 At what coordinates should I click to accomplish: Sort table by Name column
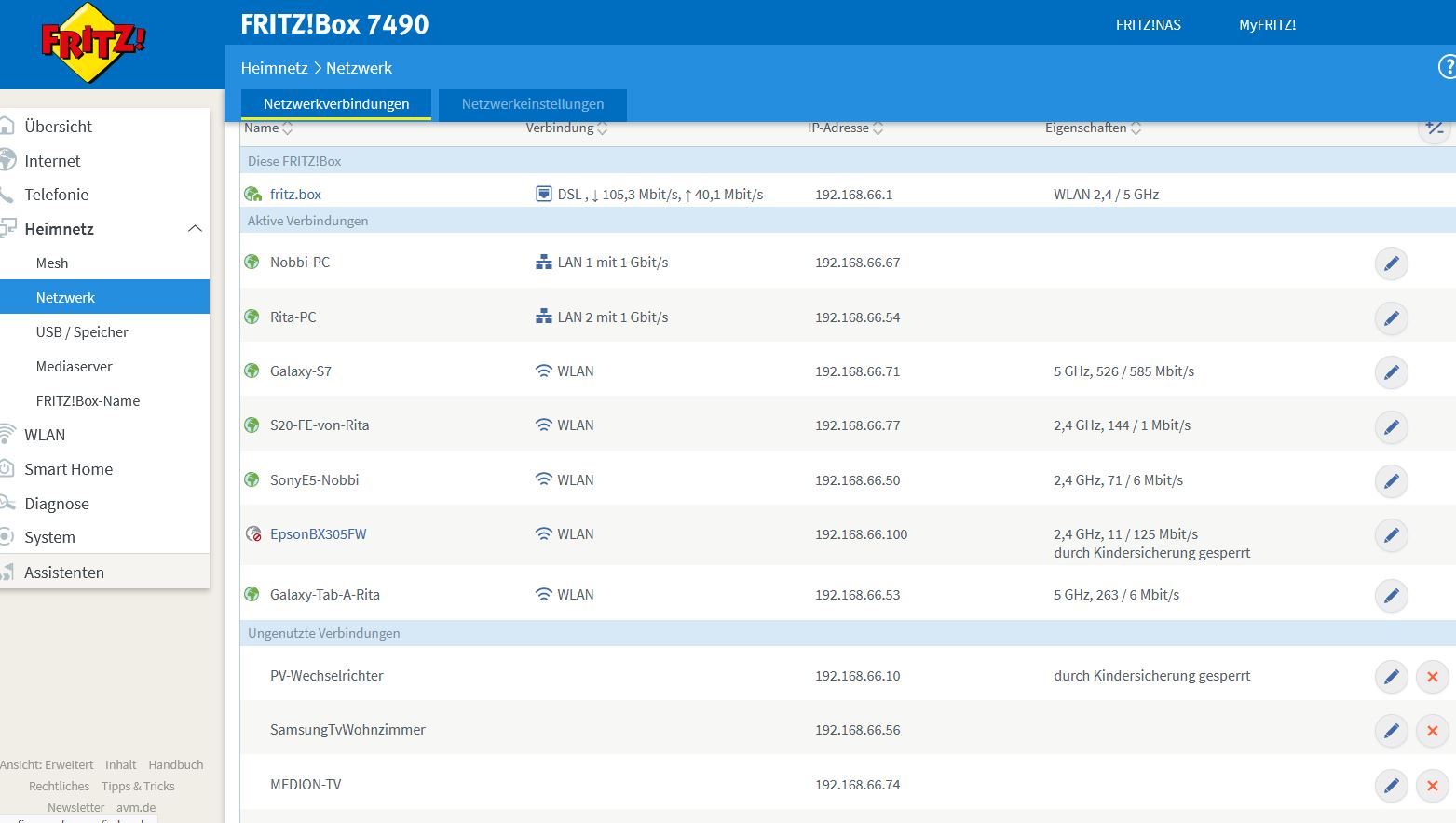[x=268, y=128]
